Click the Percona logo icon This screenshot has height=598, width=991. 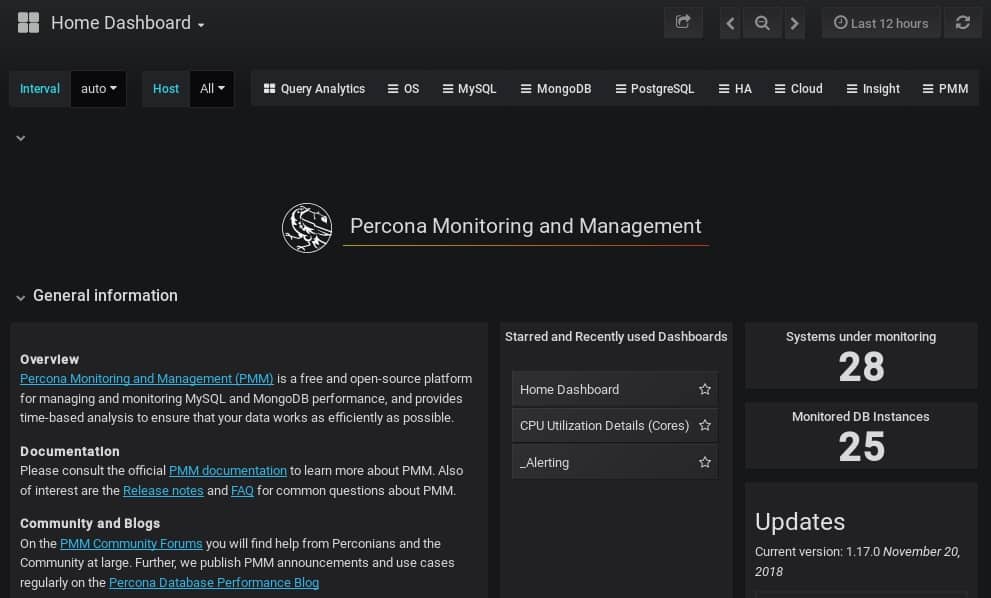tap(307, 228)
